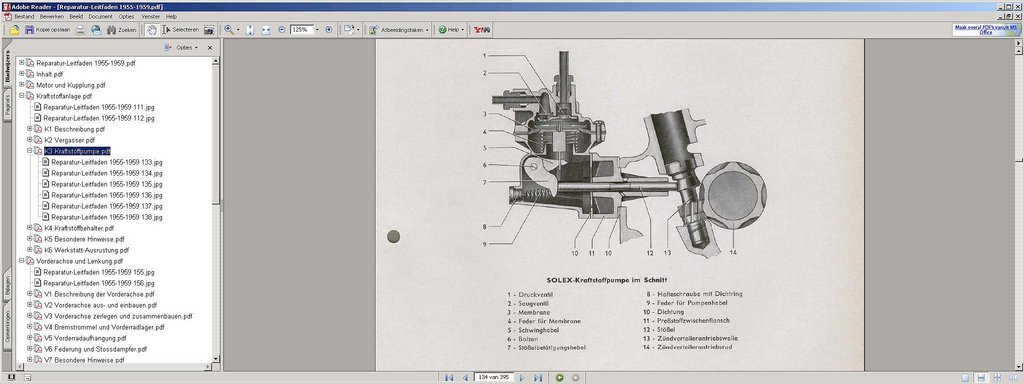Click the Maak overal PDF's link
1024x384 pixels.
(x=986, y=30)
